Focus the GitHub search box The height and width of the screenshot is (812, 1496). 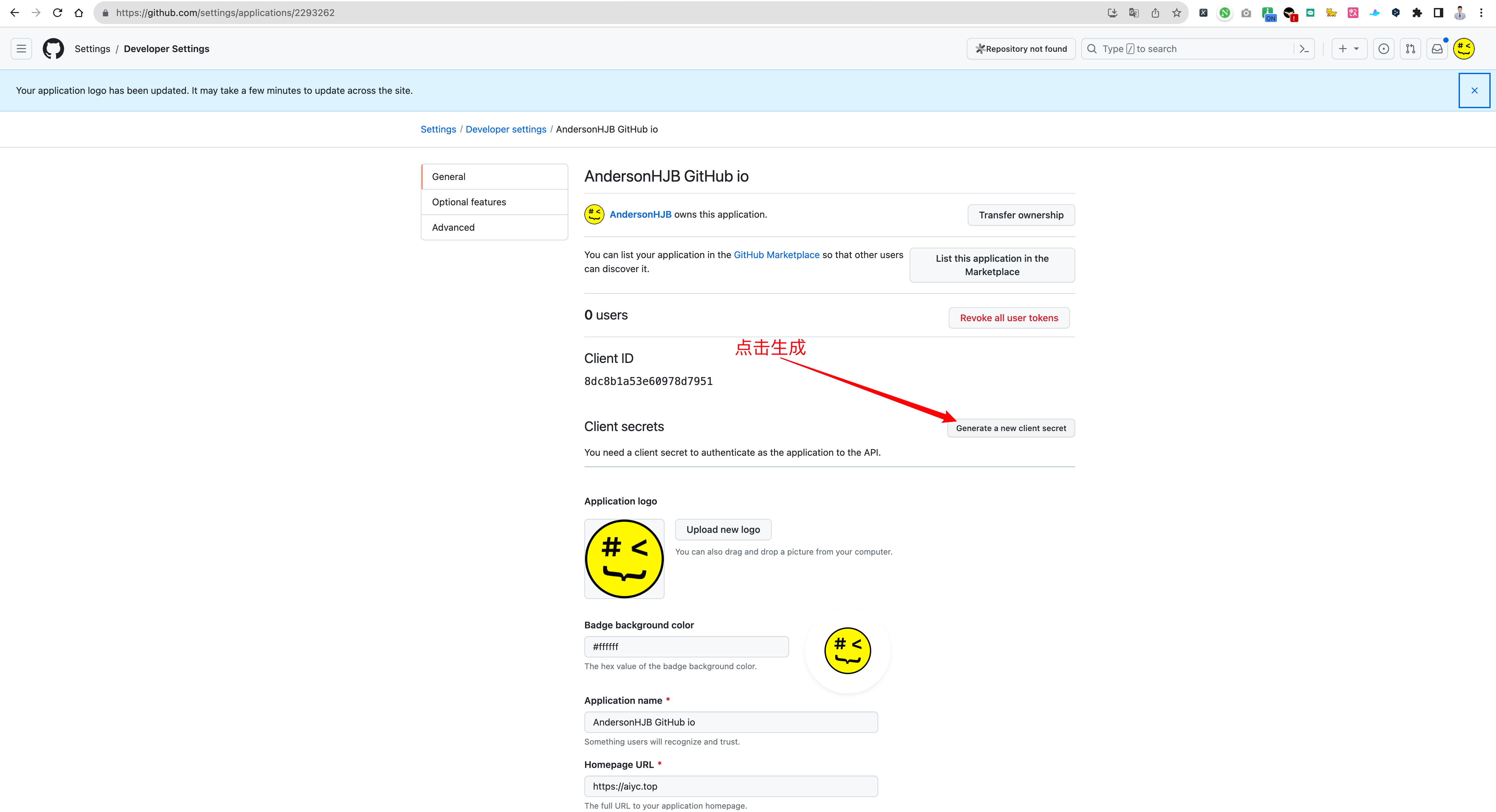(x=1187, y=49)
